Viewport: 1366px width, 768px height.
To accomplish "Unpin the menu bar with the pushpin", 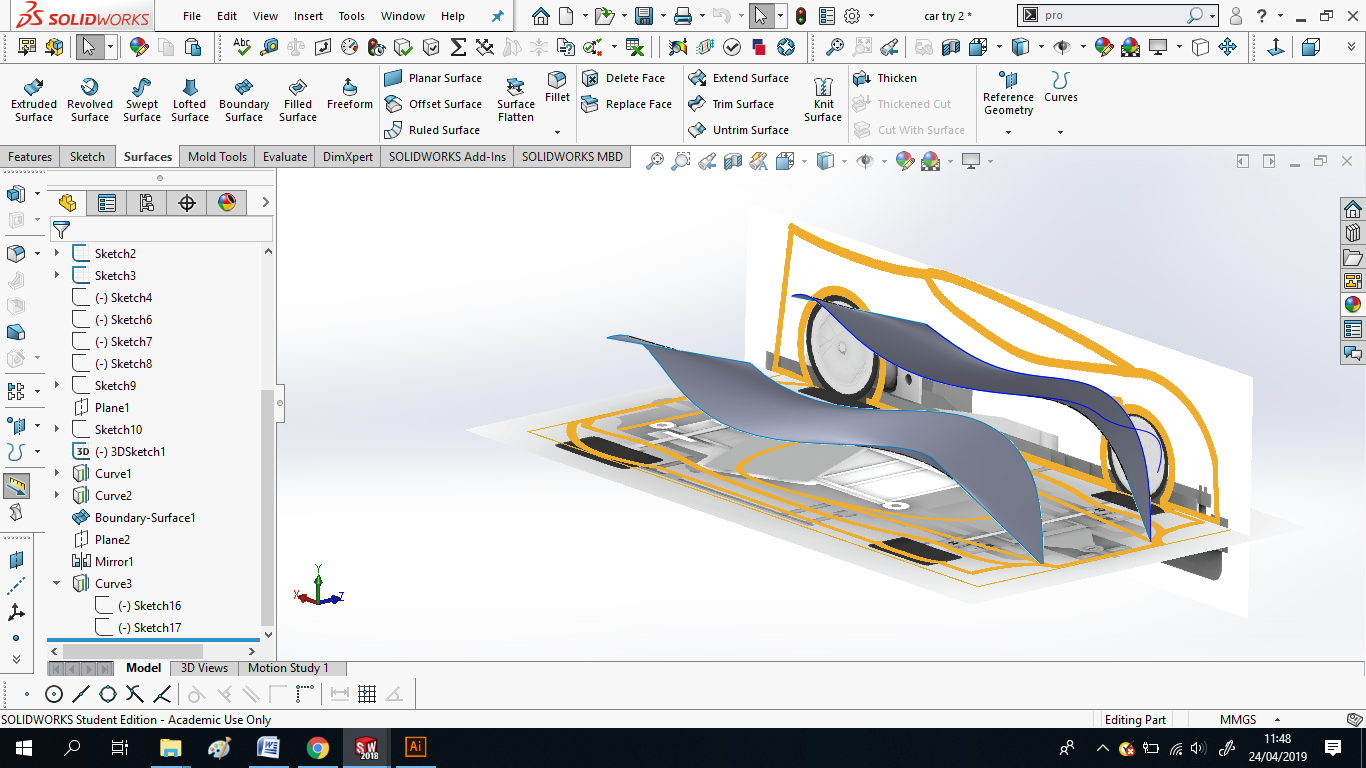I will (497, 15).
